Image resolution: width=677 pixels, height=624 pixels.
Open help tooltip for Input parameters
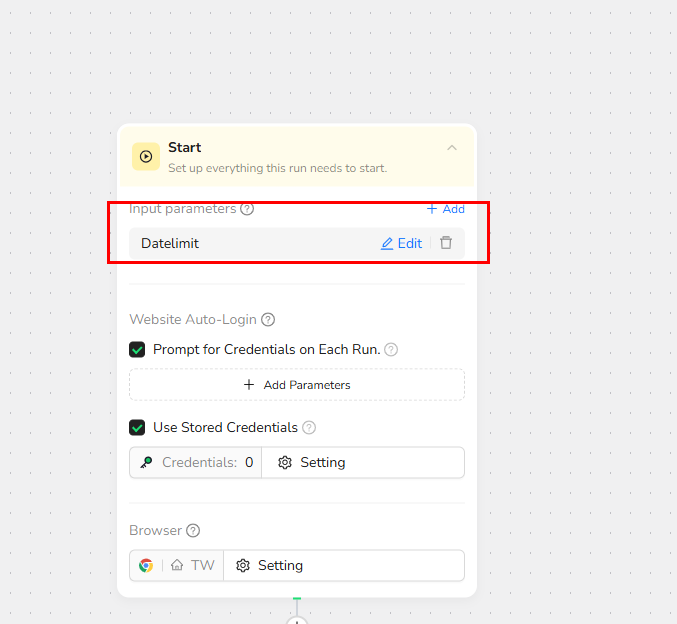click(x=247, y=209)
